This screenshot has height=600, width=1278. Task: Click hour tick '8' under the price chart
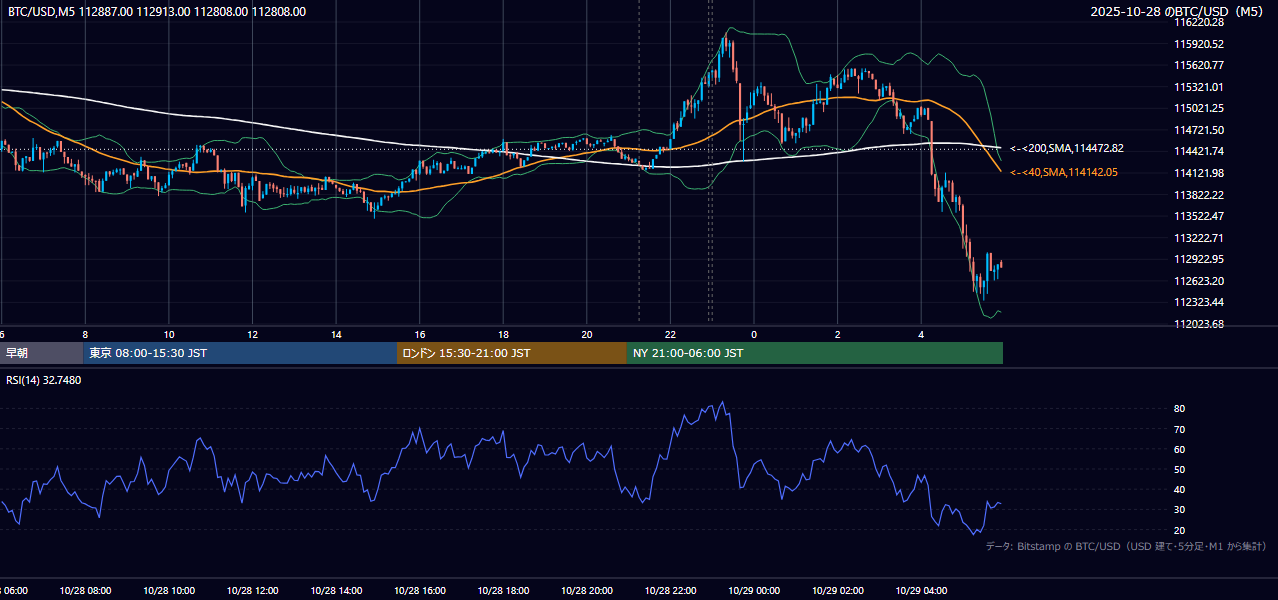(85, 335)
